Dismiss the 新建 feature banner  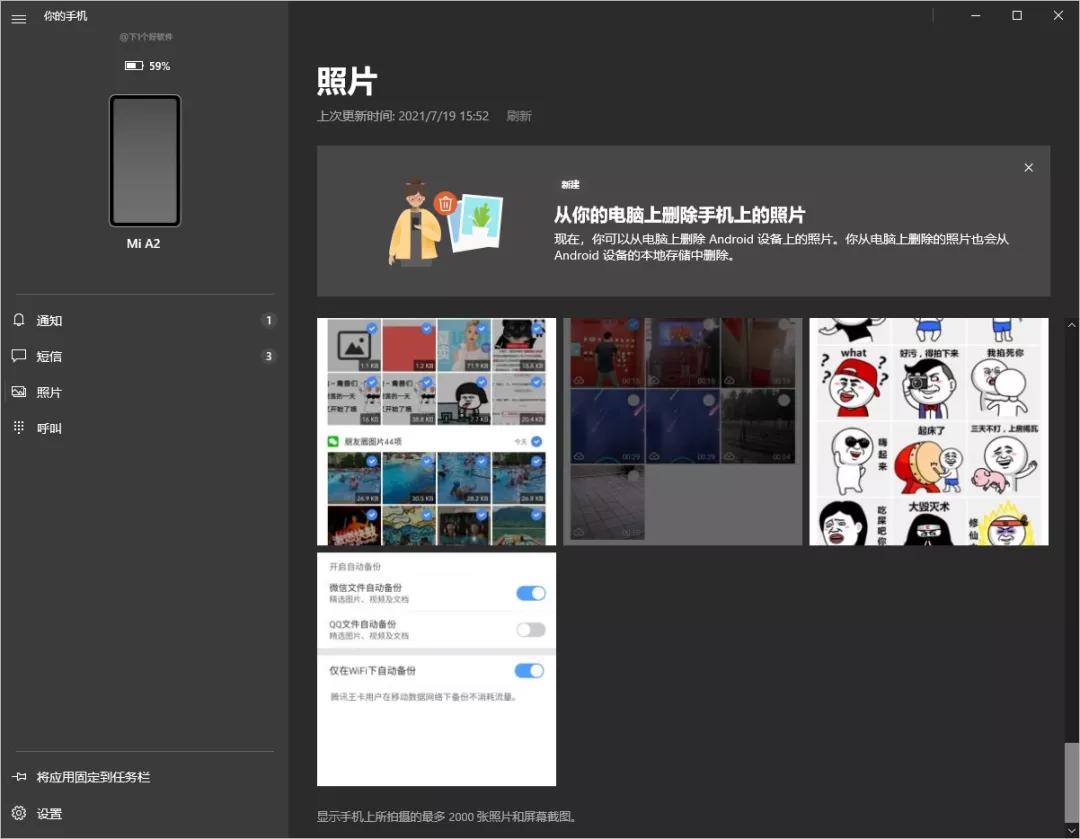click(x=1028, y=167)
